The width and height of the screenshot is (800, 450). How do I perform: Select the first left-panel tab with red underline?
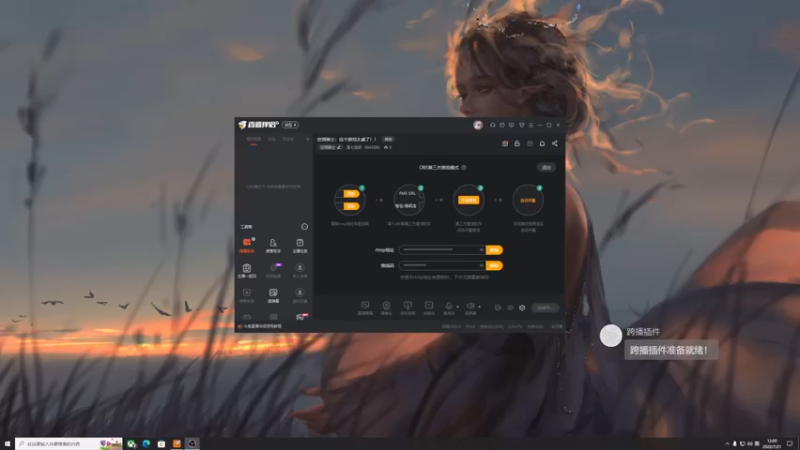pos(254,139)
